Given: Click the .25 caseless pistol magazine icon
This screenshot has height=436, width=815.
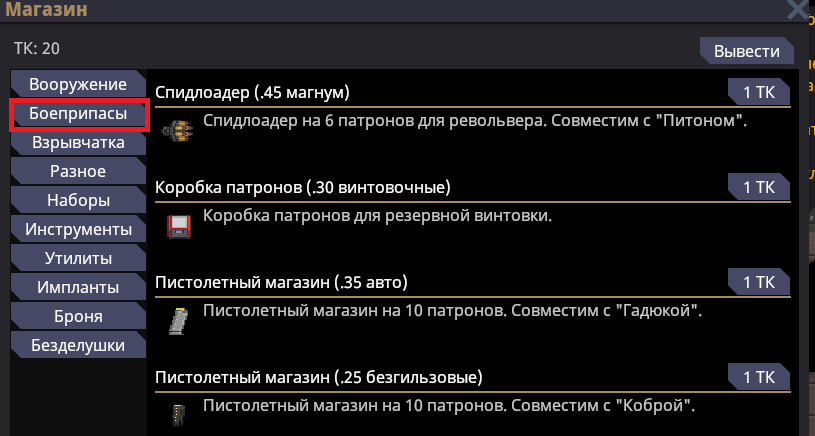Looking at the screenshot, I should click(177, 414).
